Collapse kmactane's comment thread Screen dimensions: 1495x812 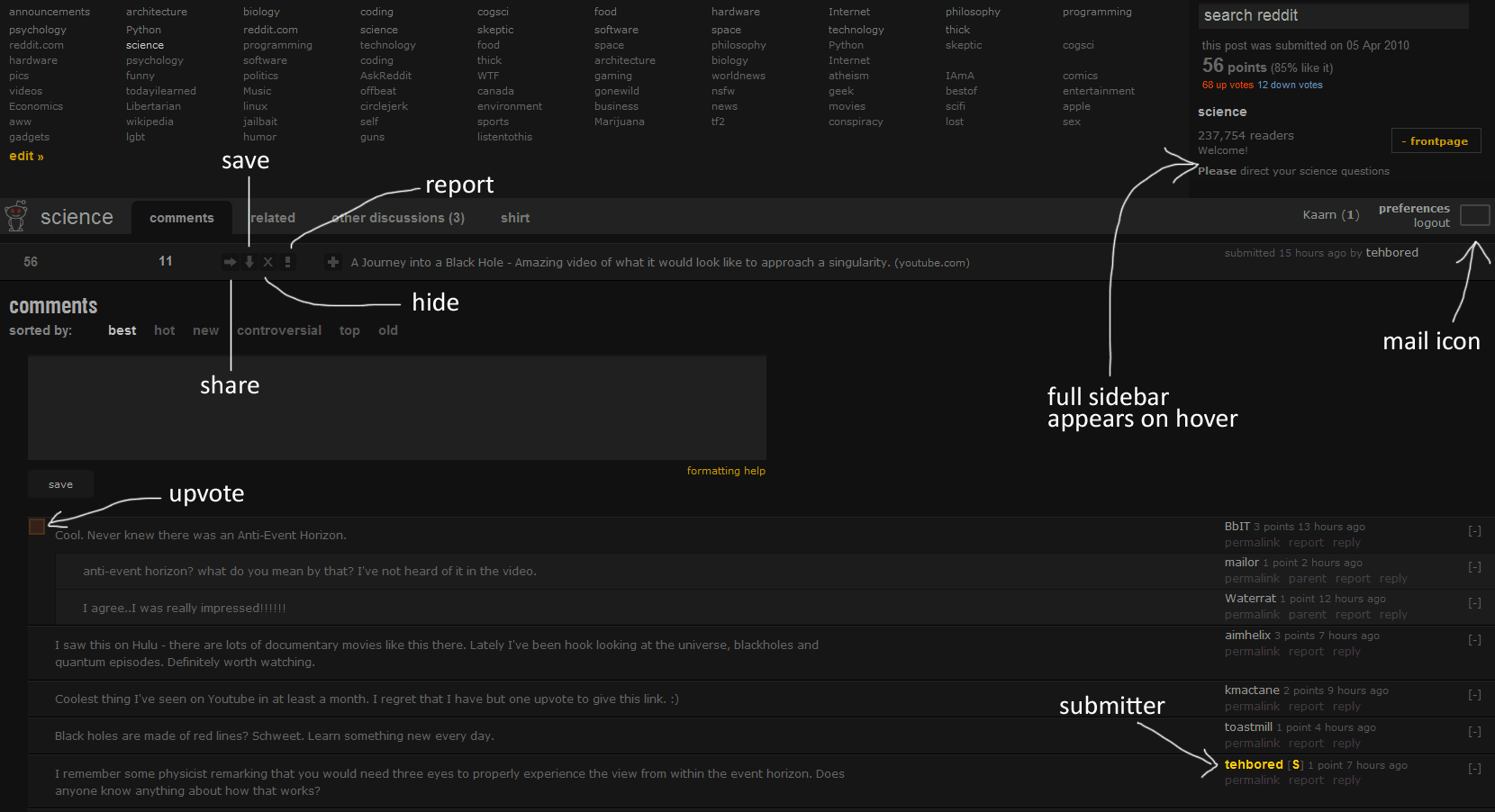[x=1474, y=694]
